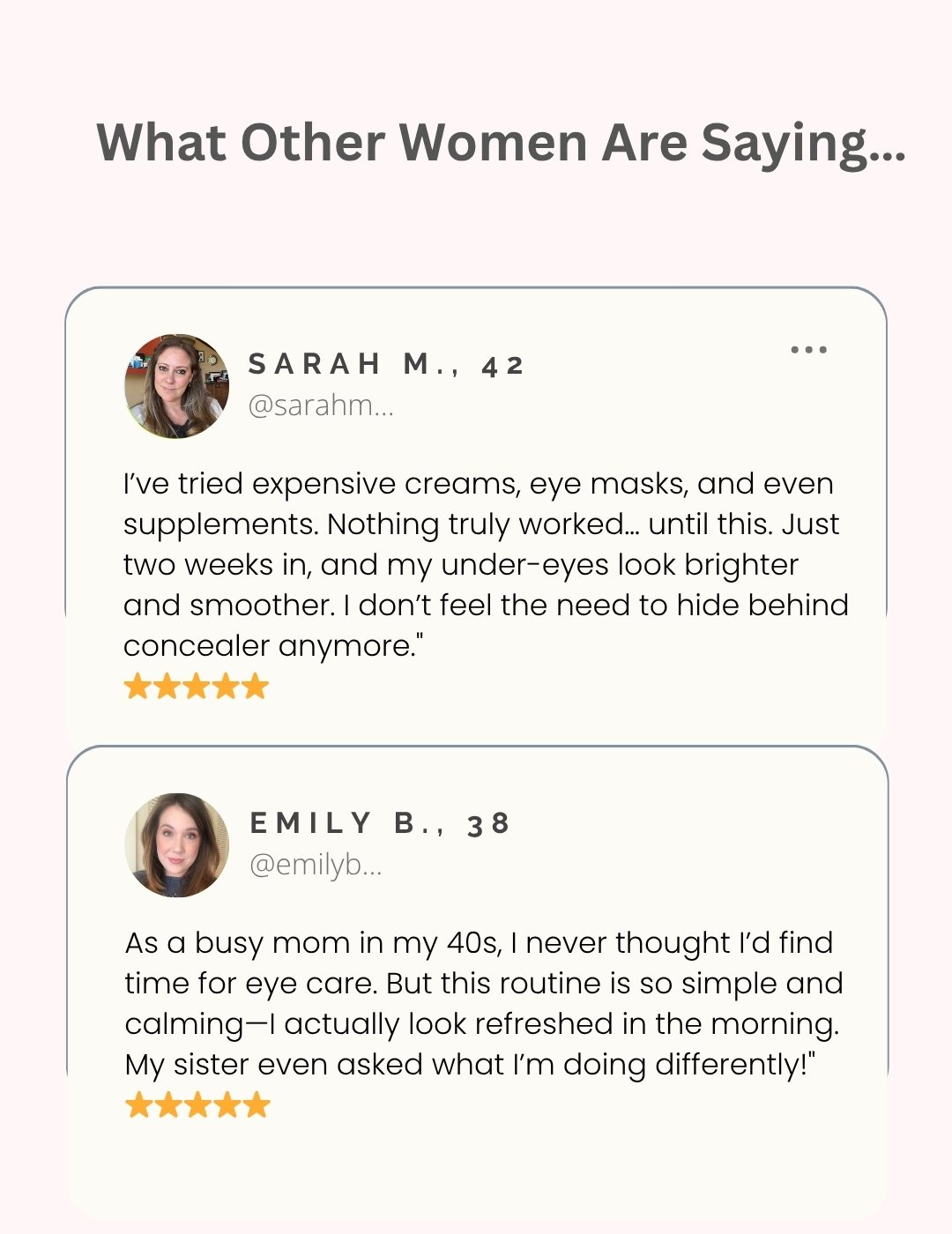This screenshot has height=1234, width=952.
Task: Select the name SARAH M., 42
Action: point(386,364)
